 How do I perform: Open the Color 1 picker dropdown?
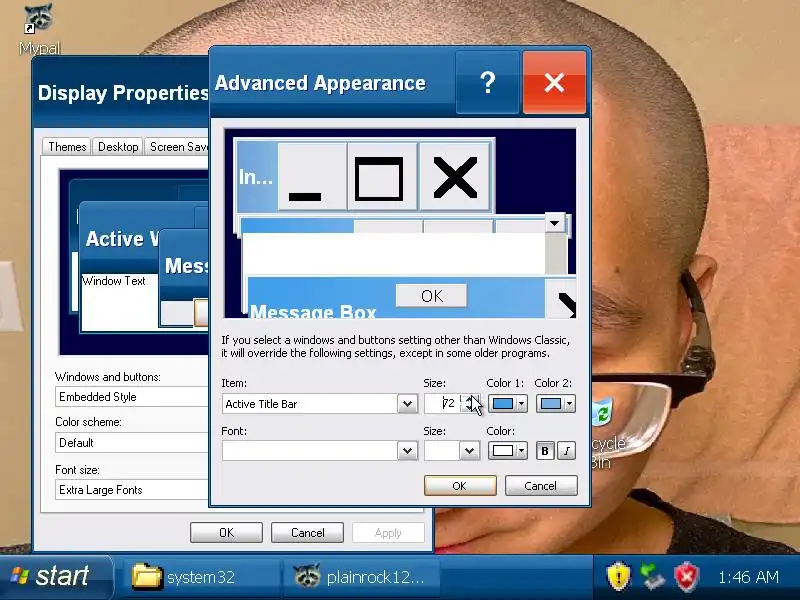(x=508, y=404)
